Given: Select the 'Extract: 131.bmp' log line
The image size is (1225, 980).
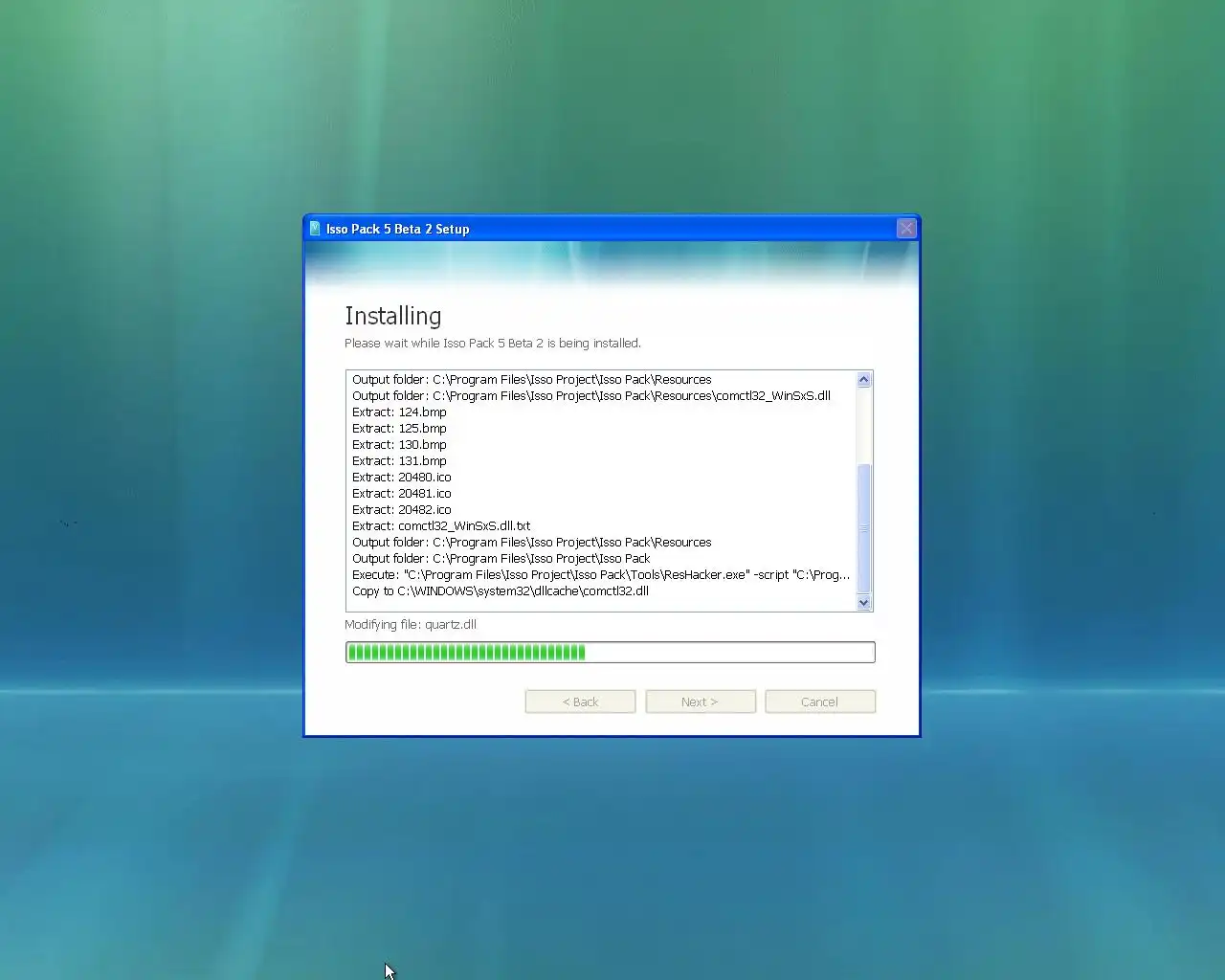Looking at the screenshot, I should (399, 461).
